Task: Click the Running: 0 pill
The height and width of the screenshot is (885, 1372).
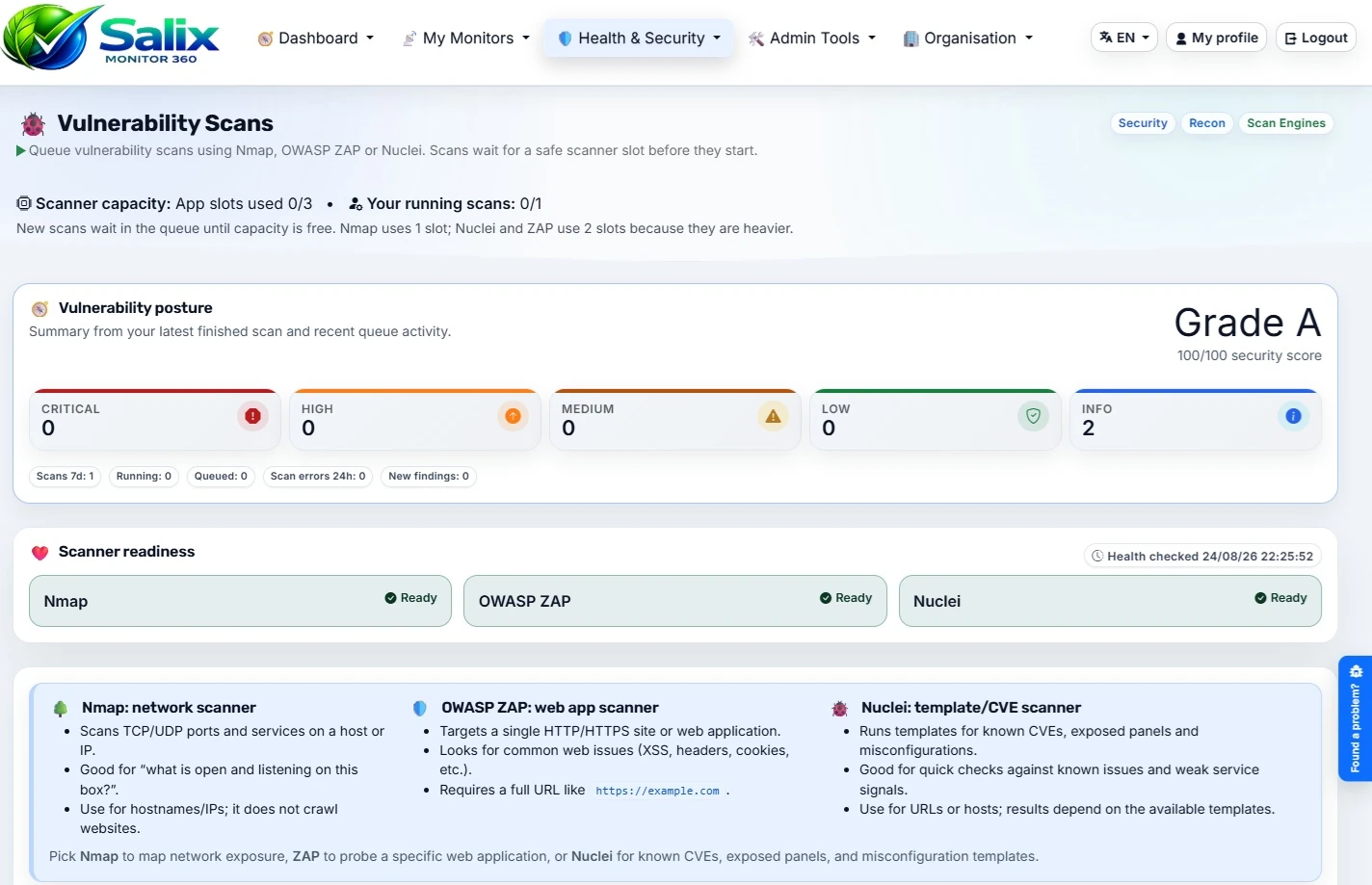Action: [x=144, y=476]
